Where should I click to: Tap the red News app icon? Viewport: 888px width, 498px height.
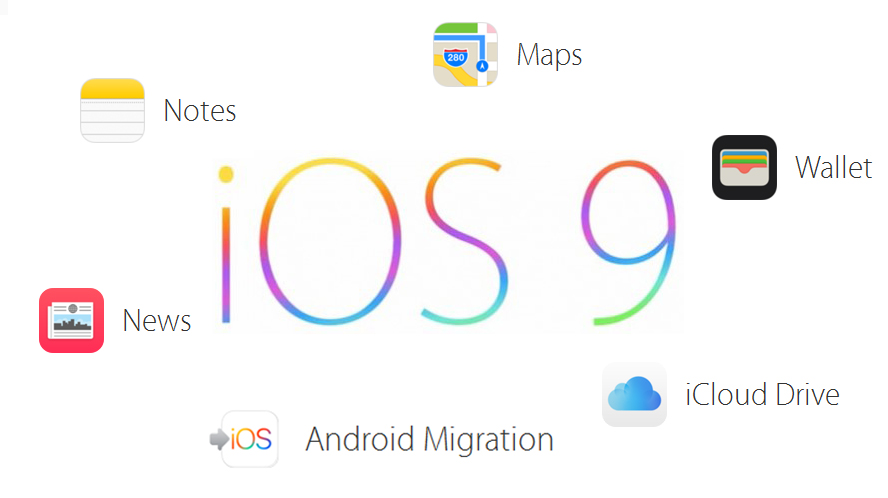point(71,320)
